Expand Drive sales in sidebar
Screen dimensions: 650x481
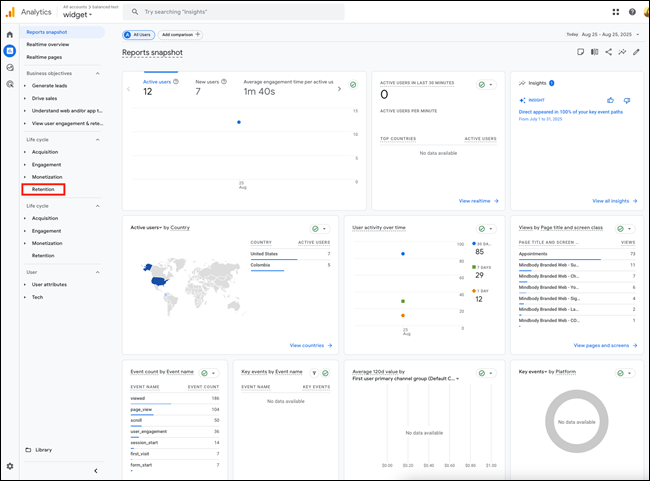[x=24, y=98]
